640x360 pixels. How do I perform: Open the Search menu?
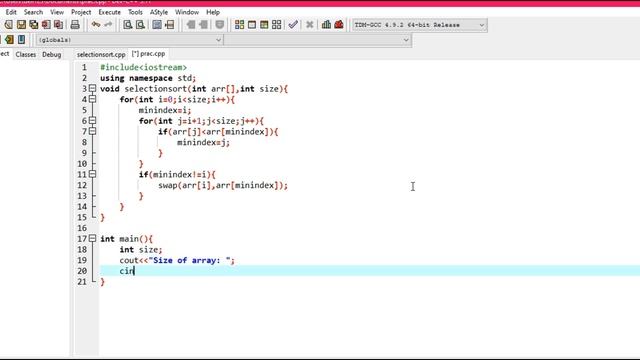pos(33,12)
